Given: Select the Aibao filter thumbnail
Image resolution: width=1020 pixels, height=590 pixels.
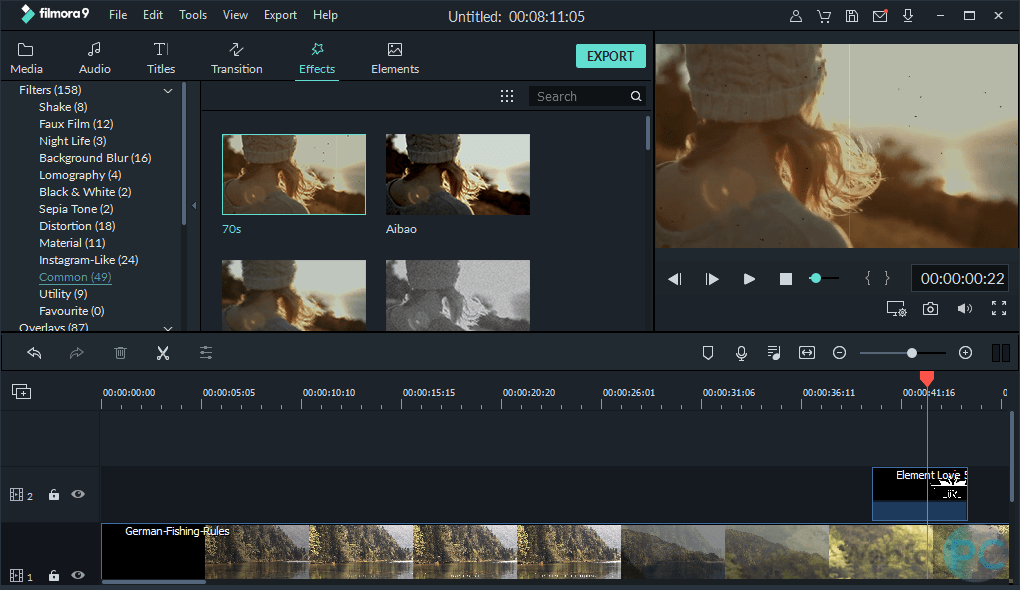Looking at the screenshot, I should pos(457,174).
